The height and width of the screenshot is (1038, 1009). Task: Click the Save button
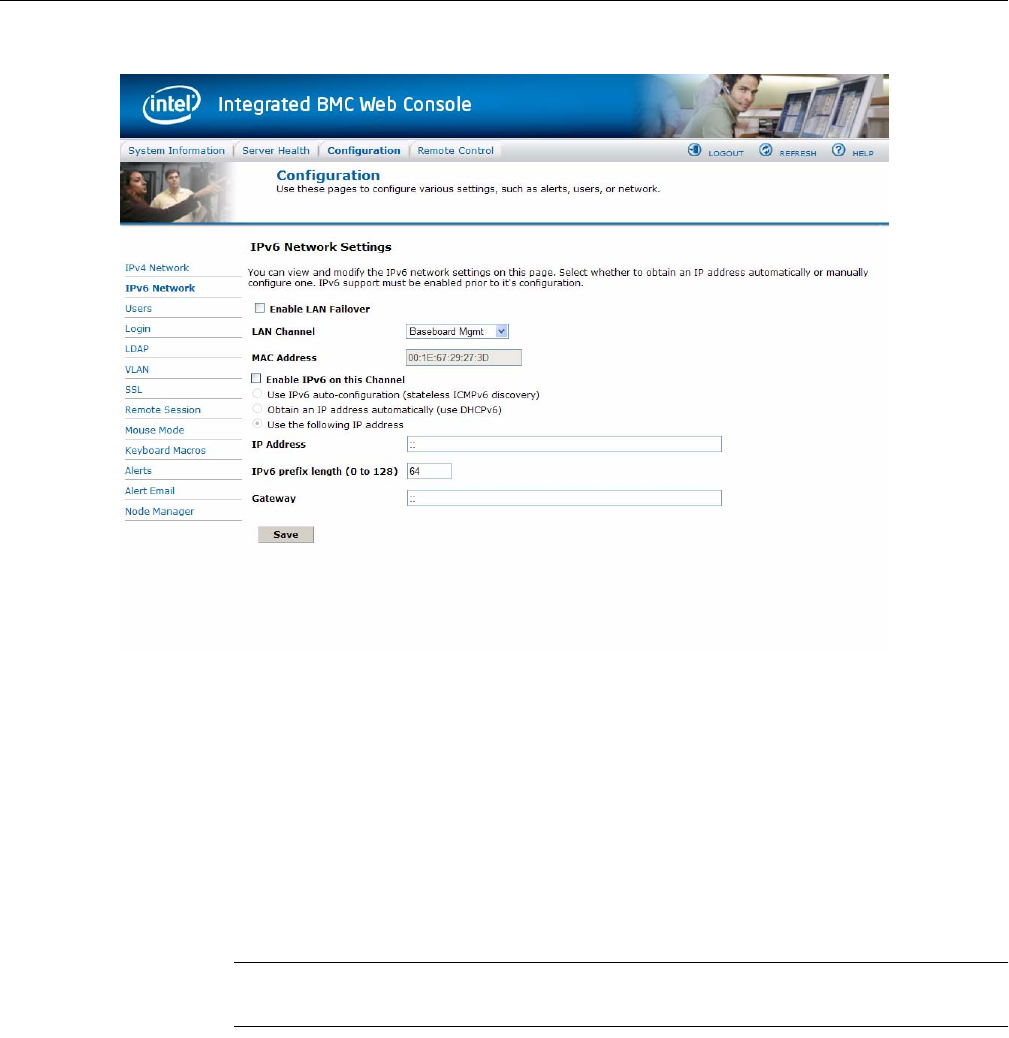tap(285, 535)
